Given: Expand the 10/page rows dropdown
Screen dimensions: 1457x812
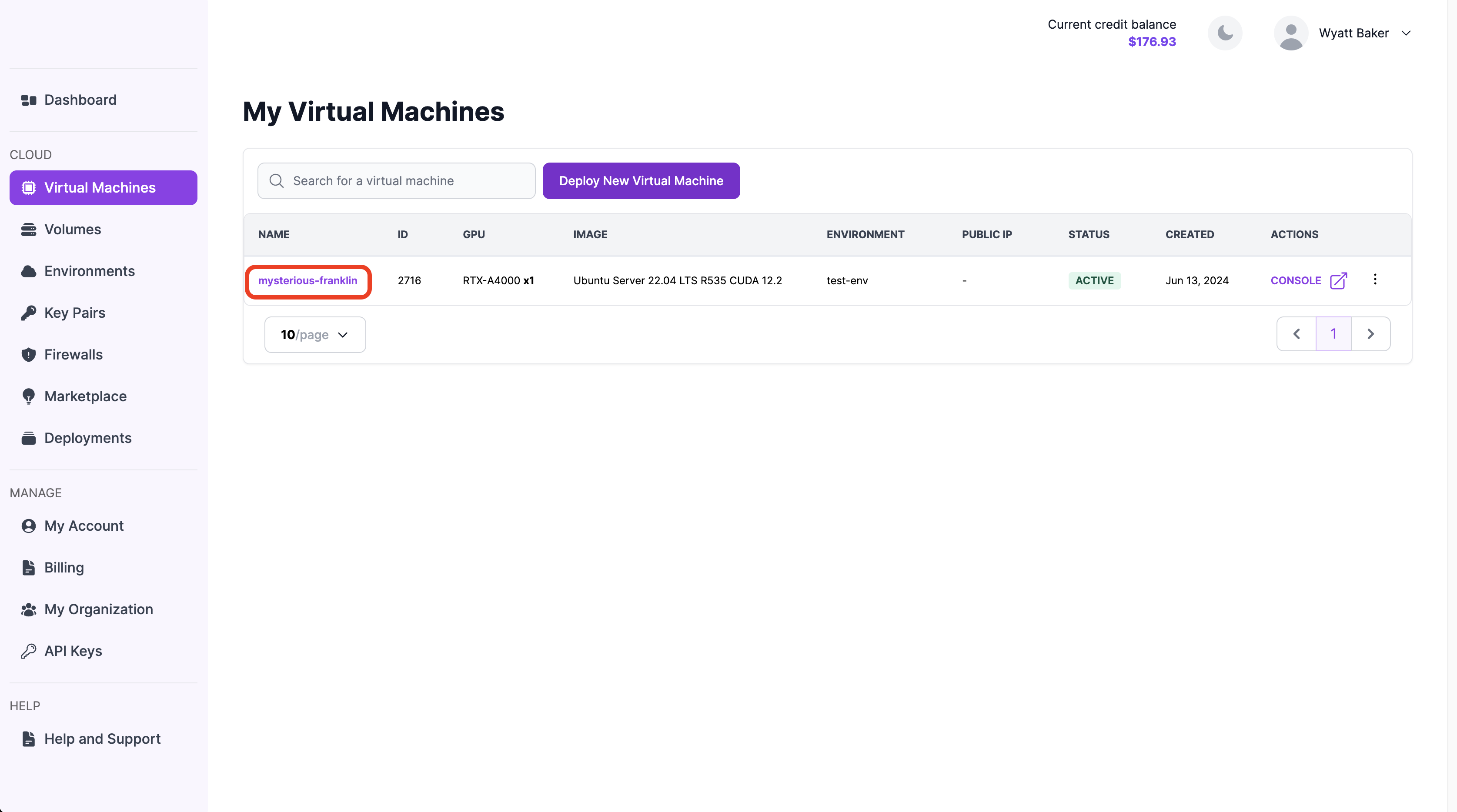Looking at the screenshot, I should click(x=315, y=335).
